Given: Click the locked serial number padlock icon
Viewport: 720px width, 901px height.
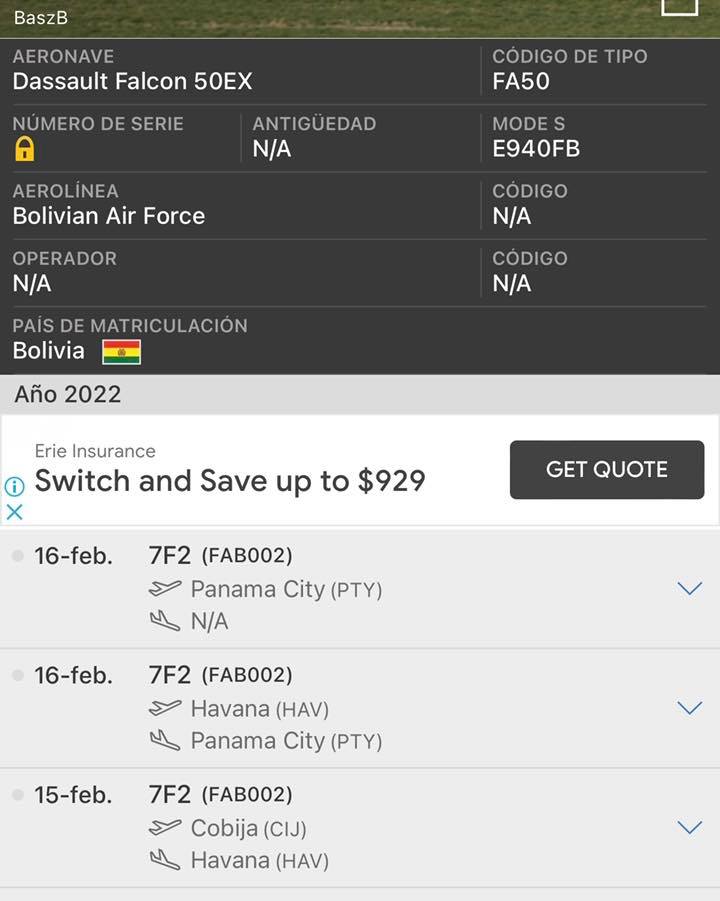Looking at the screenshot, I should point(24,149).
